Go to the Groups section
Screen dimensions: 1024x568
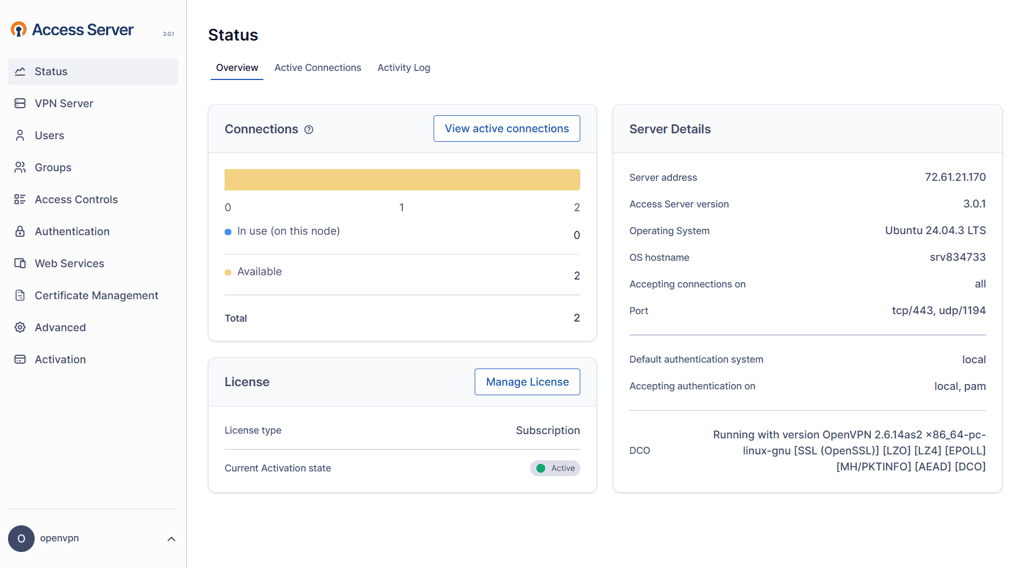(93, 167)
